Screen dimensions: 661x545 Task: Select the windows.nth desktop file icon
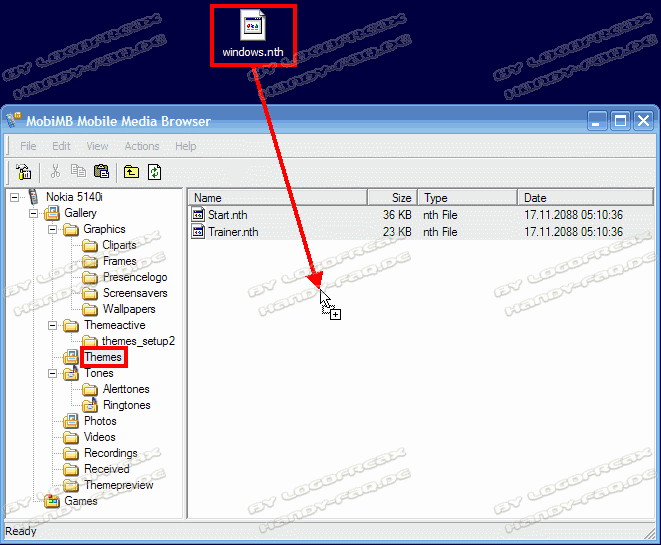tap(253, 25)
